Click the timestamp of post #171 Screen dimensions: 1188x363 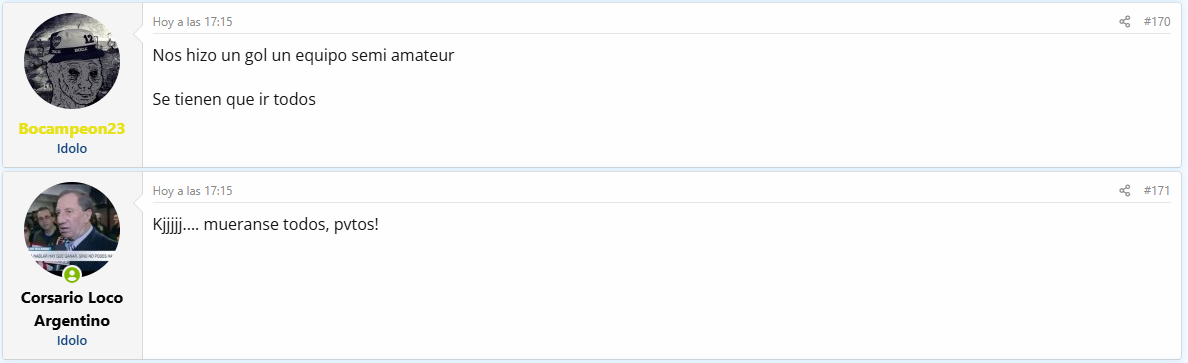coord(192,191)
